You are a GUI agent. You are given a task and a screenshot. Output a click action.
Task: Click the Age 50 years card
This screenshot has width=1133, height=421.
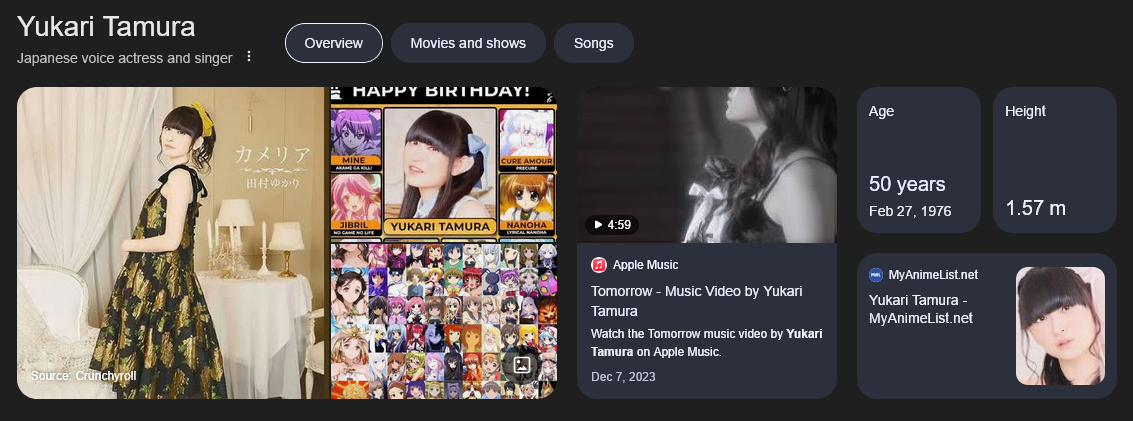coord(918,160)
